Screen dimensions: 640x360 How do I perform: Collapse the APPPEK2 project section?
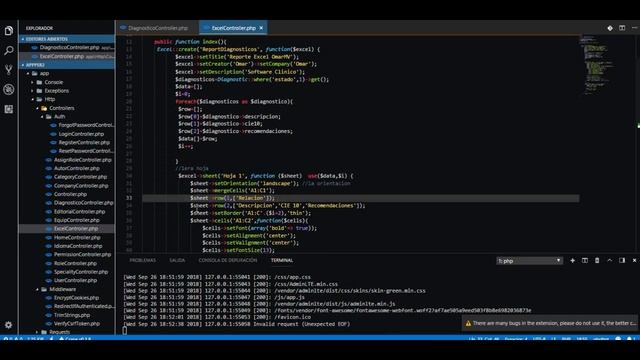coord(67,65)
